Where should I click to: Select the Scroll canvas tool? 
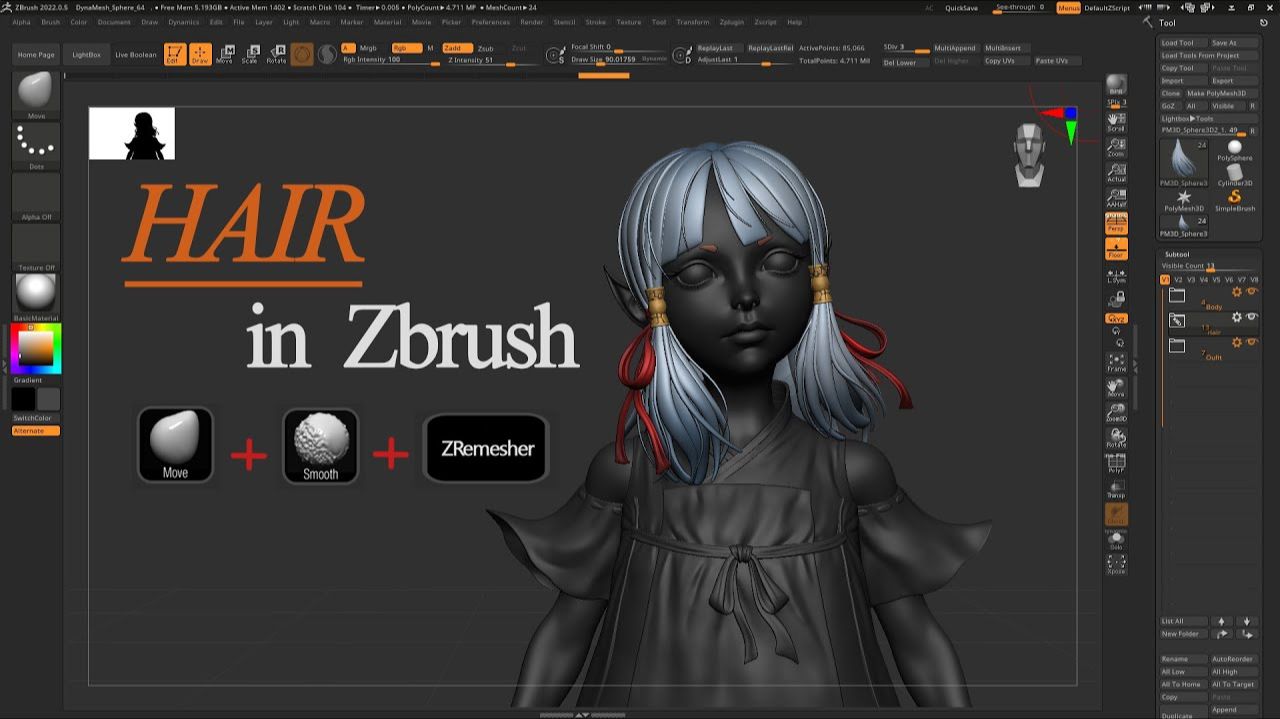(1116, 121)
